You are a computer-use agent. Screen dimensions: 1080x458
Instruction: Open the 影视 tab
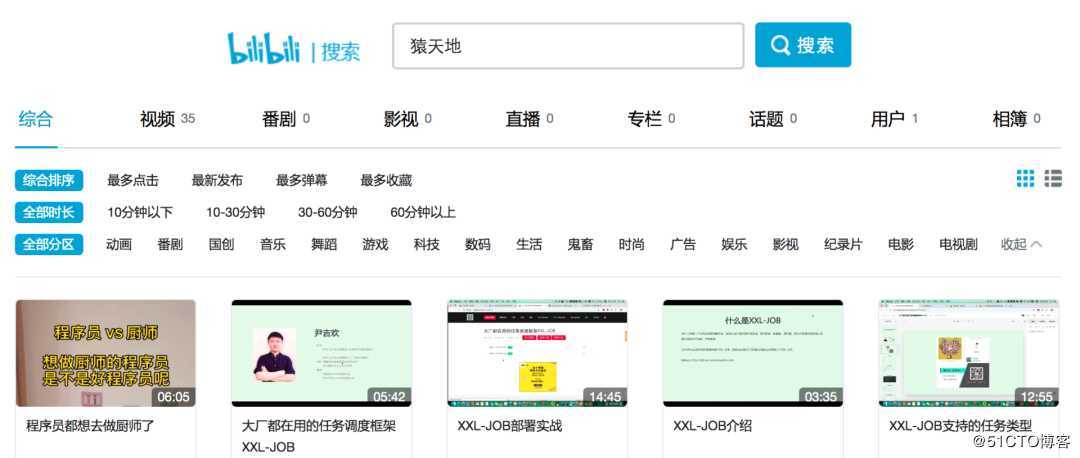[408, 119]
